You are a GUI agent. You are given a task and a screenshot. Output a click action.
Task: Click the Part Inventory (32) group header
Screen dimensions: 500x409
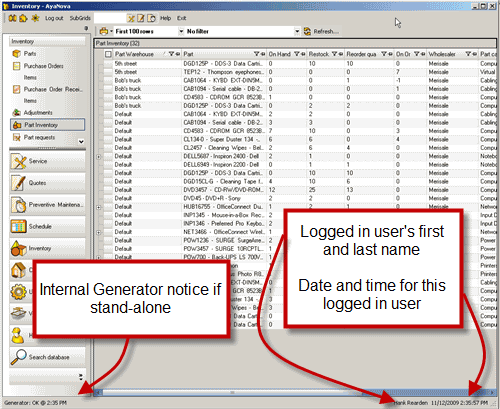tap(295, 43)
